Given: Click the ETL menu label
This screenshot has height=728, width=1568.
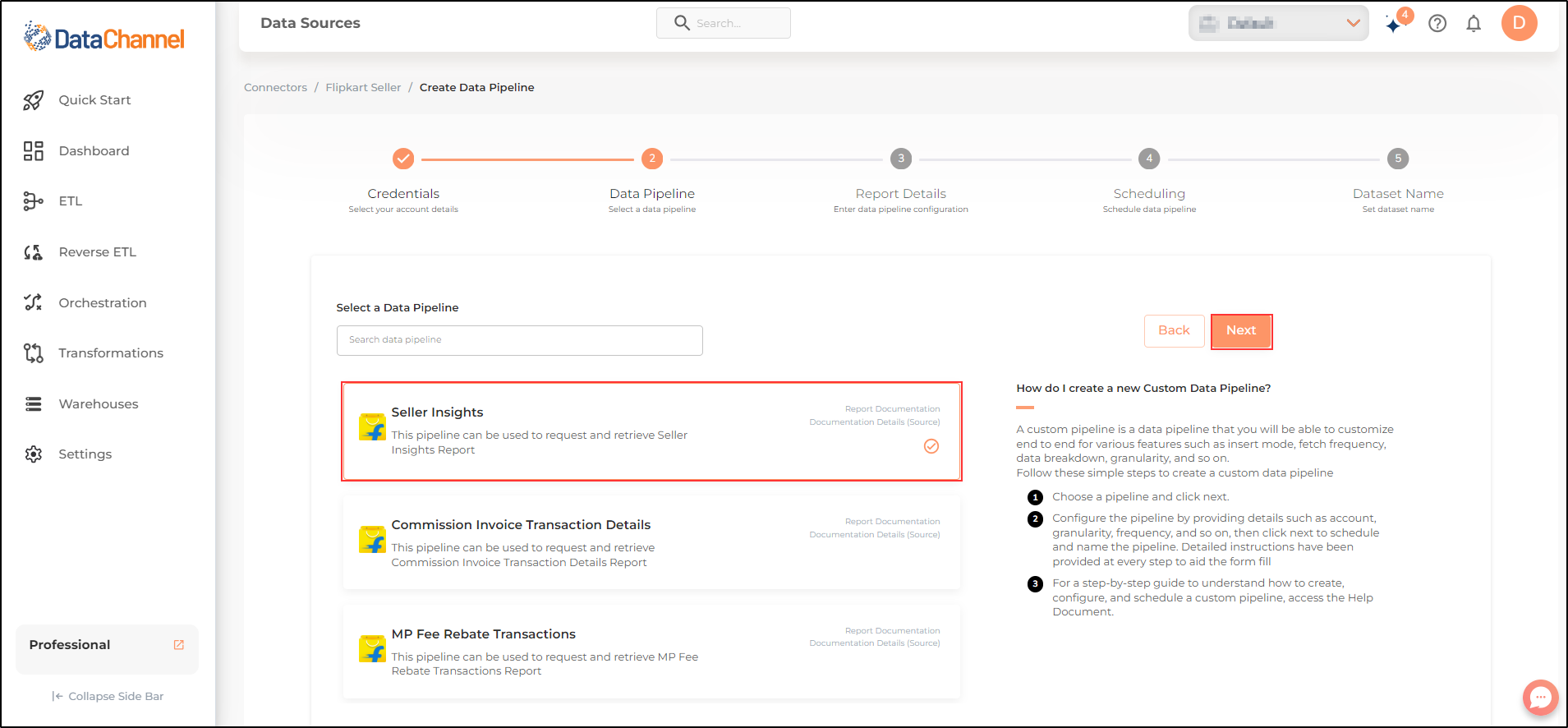Looking at the screenshot, I should 71,201.
